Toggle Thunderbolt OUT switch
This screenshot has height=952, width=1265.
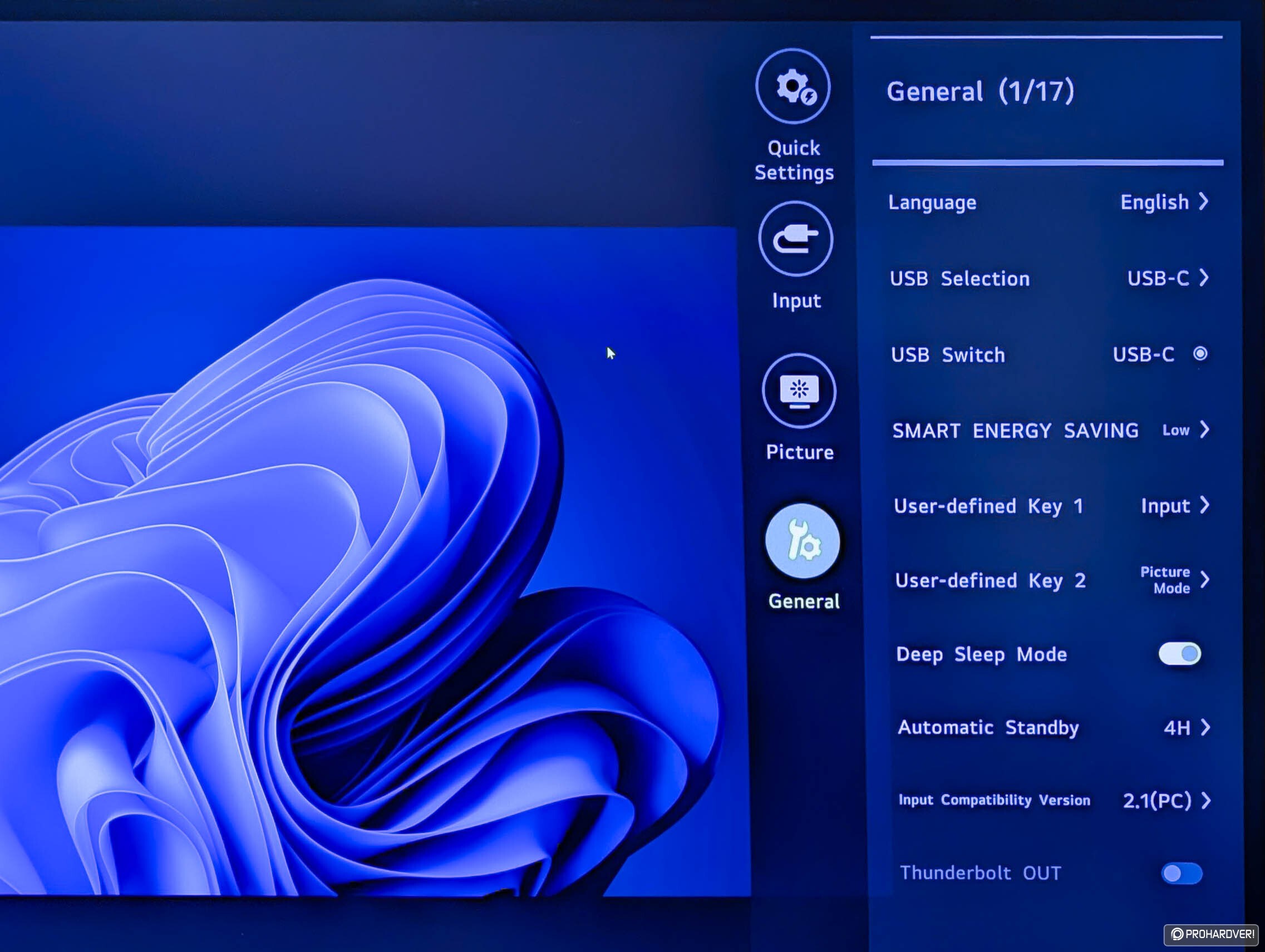pyautogui.click(x=1182, y=873)
